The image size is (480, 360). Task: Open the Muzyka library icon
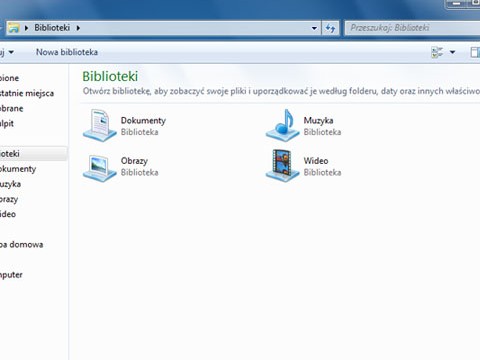pyautogui.click(x=282, y=125)
